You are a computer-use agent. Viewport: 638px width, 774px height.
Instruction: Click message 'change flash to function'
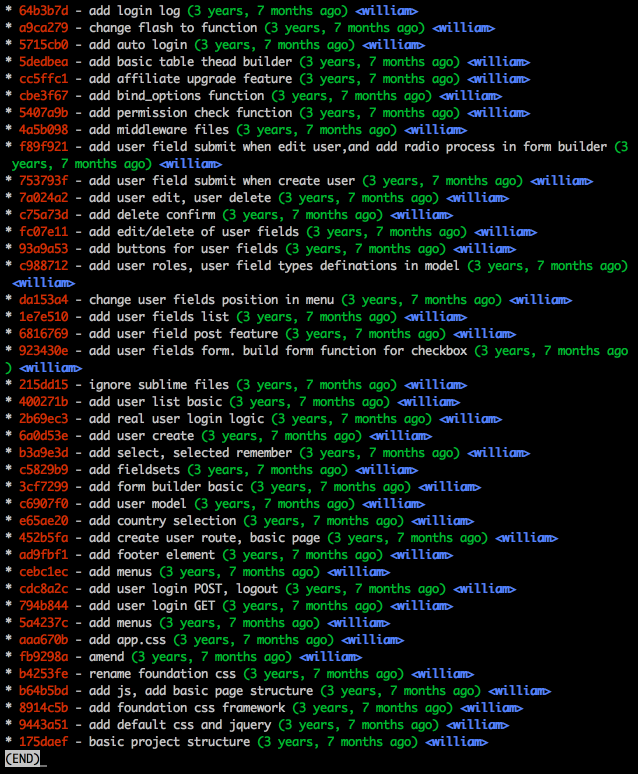click(x=173, y=28)
